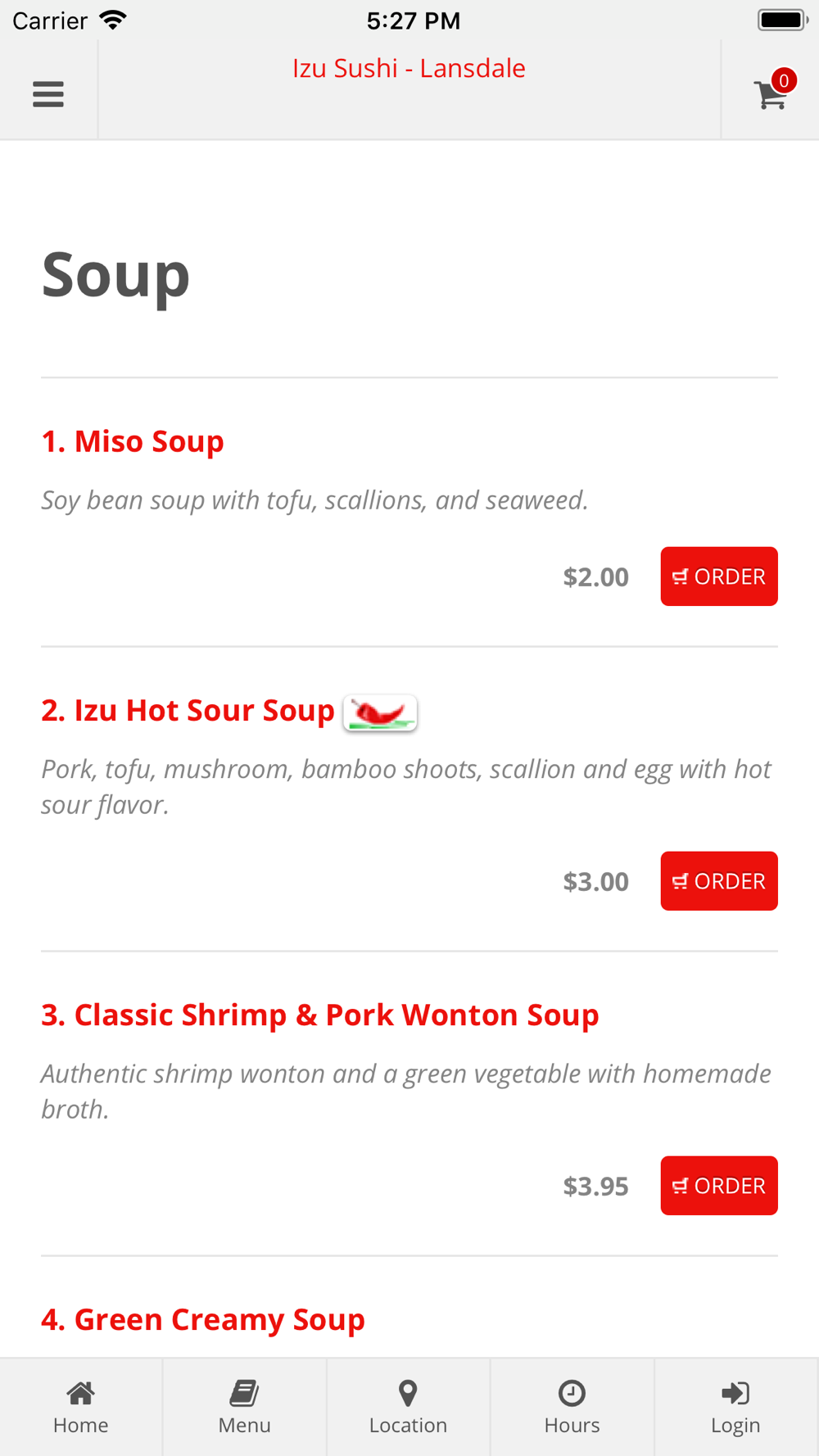Viewport: 819px width, 1456px height.
Task: Order the Izu Hot Sour Soup
Action: (x=719, y=881)
